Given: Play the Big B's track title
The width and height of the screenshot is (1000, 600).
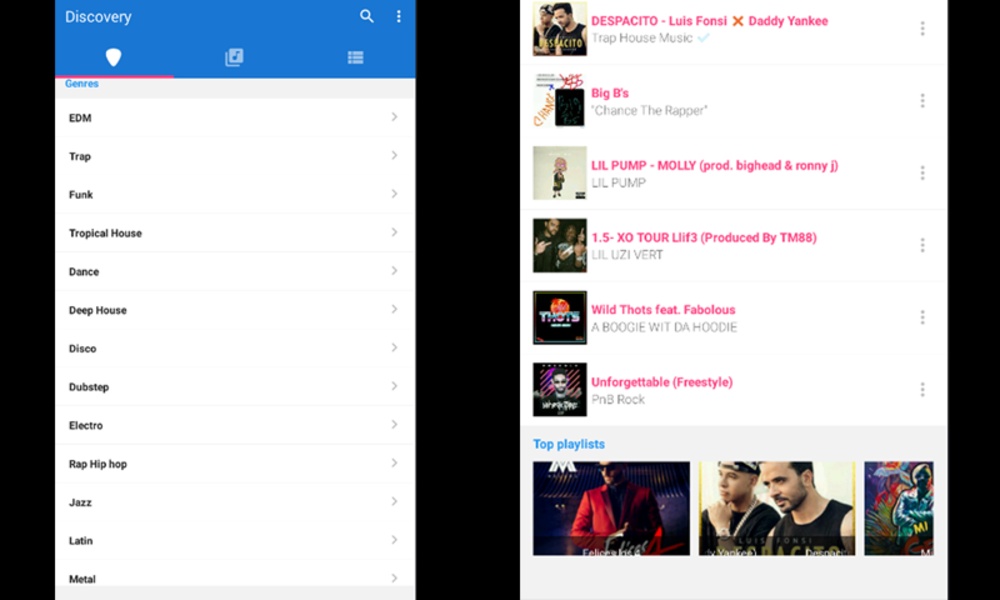Looking at the screenshot, I should (x=610, y=93).
